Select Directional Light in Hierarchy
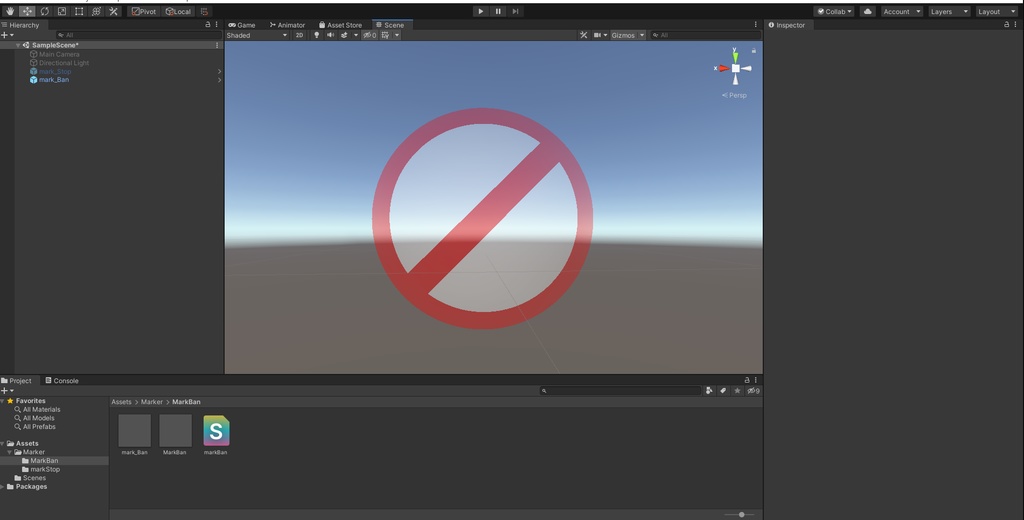Image resolution: width=1024 pixels, height=520 pixels. [x=64, y=63]
